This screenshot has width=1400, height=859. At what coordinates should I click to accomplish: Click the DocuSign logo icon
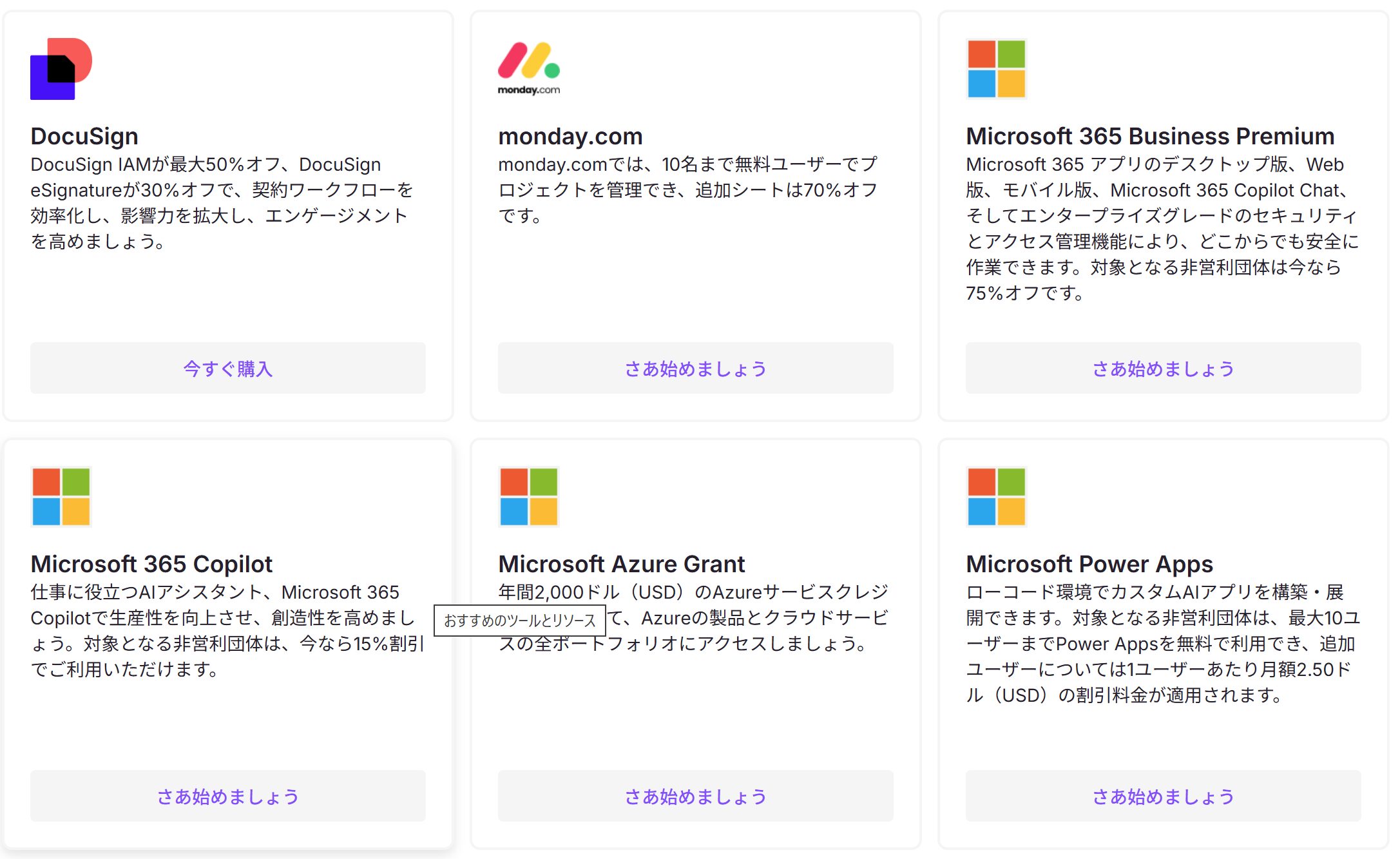(x=61, y=69)
